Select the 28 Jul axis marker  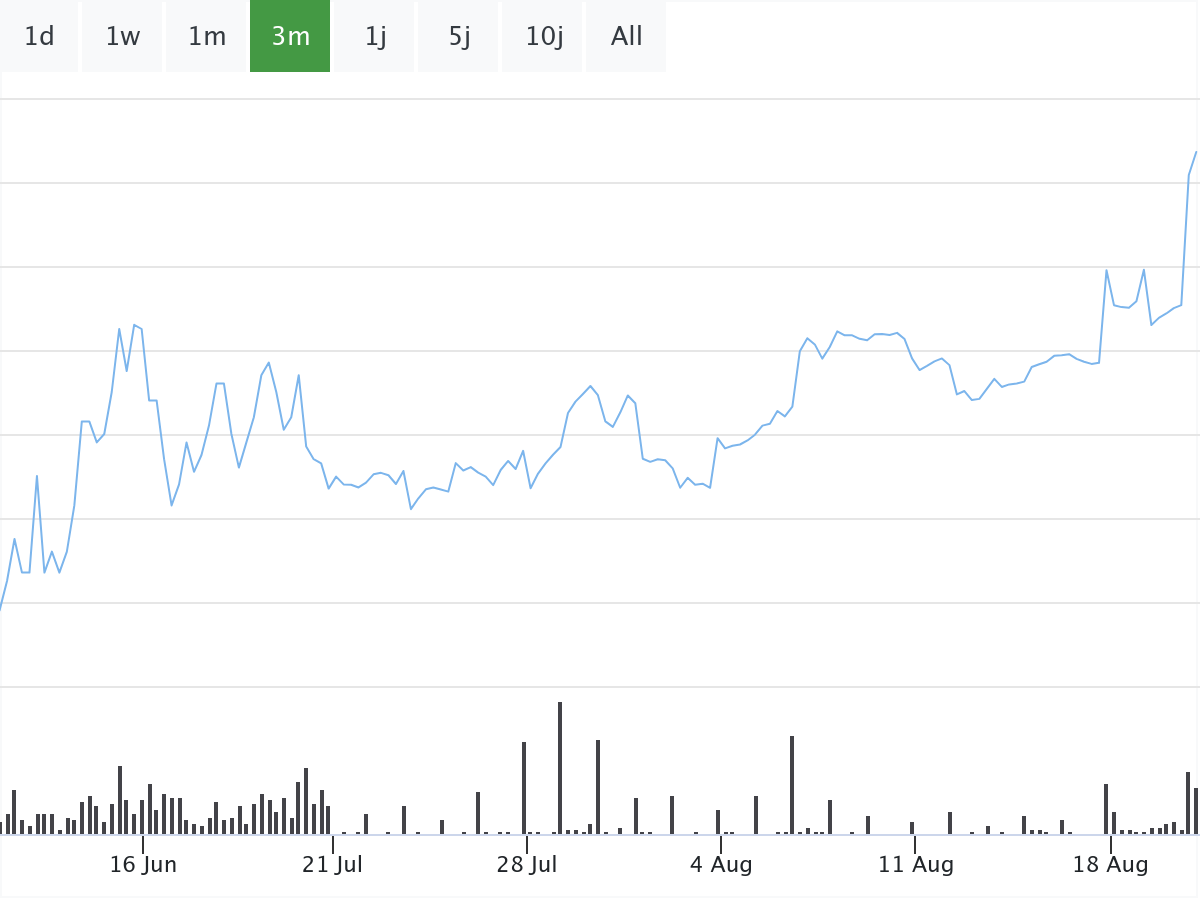tap(526, 865)
